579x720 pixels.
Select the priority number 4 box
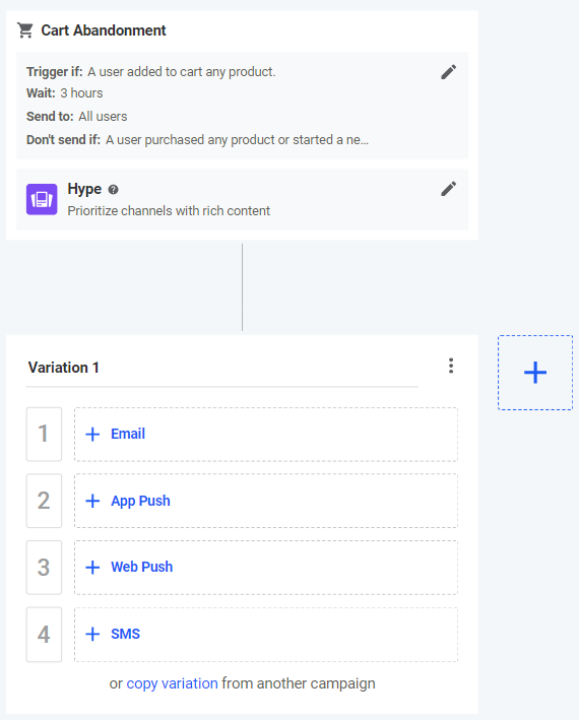(44, 634)
